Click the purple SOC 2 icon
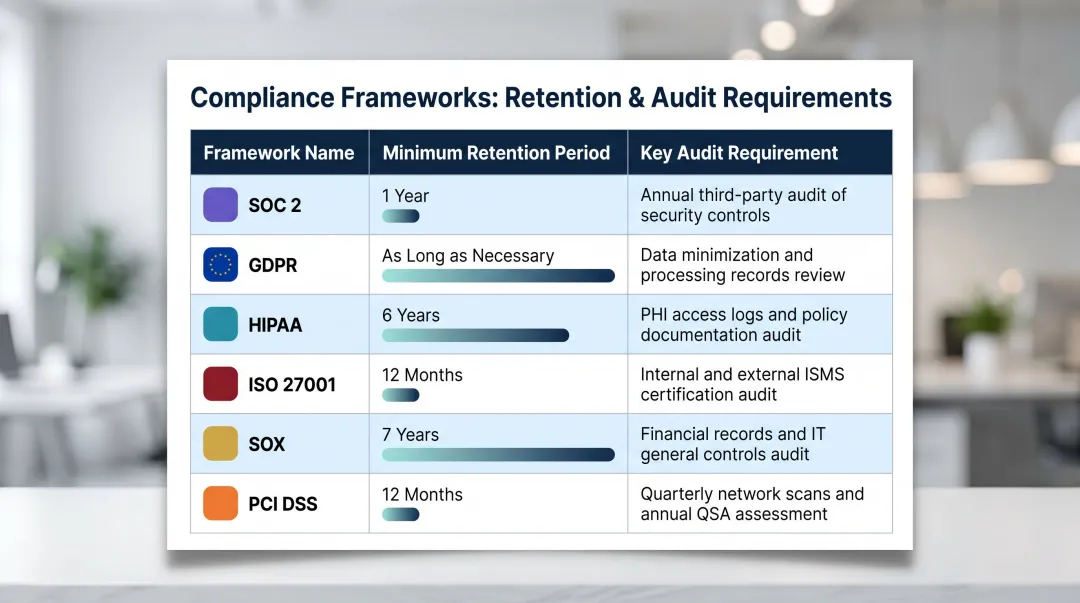1080x603 pixels. tap(220, 205)
